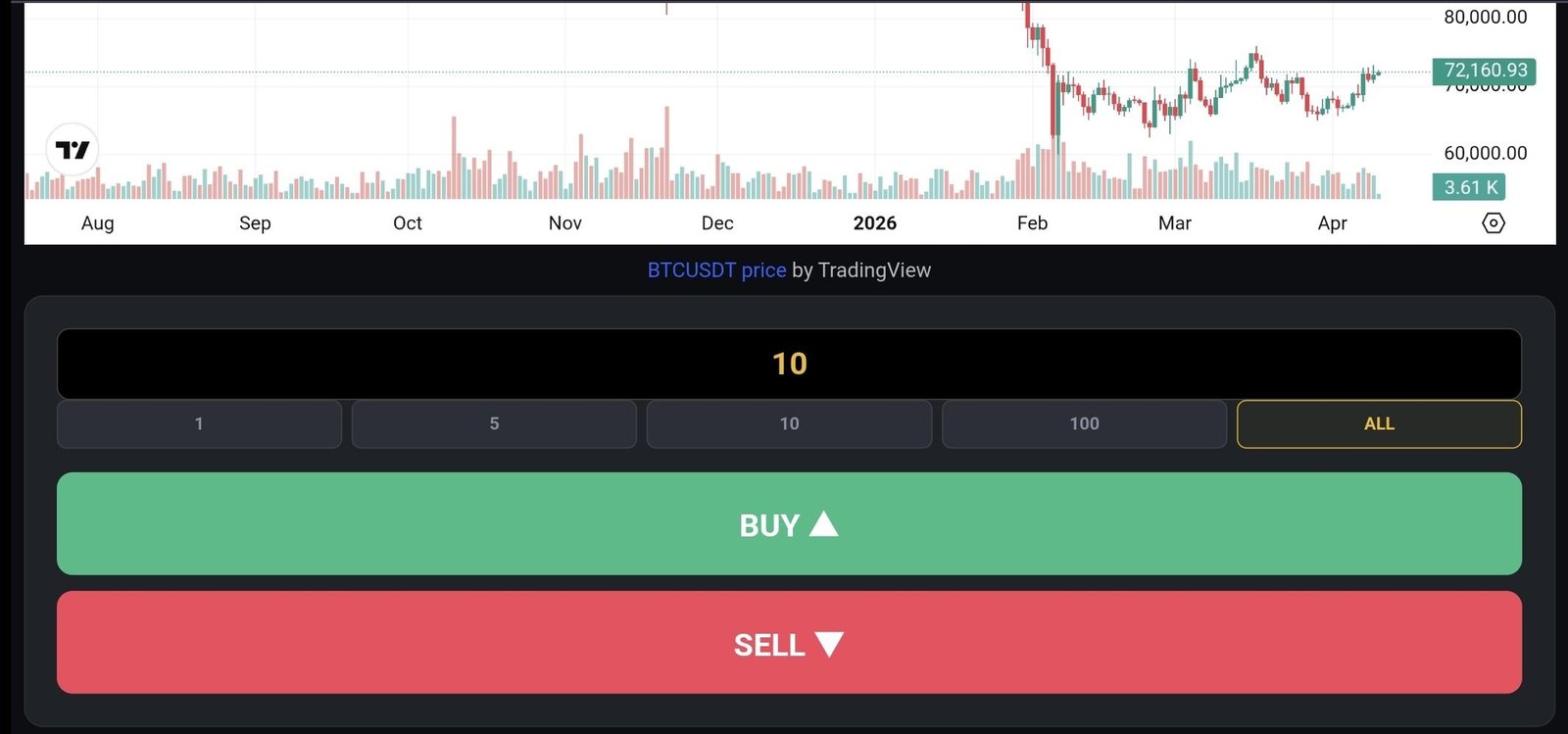Image resolution: width=1568 pixels, height=734 pixels.
Task: Click the Oct label on time axis
Action: [x=408, y=223]
